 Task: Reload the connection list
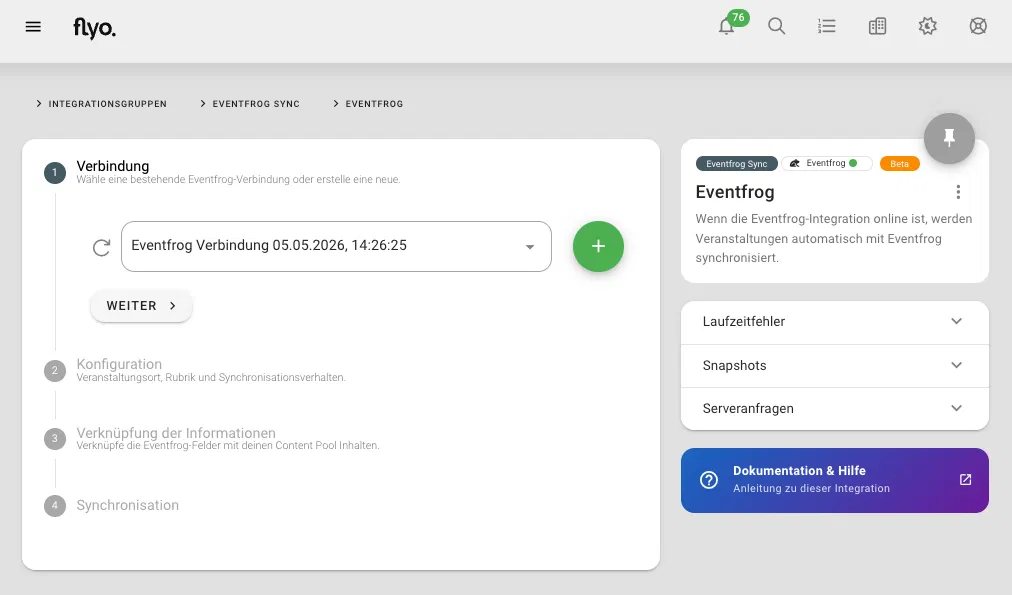[101, 247]
